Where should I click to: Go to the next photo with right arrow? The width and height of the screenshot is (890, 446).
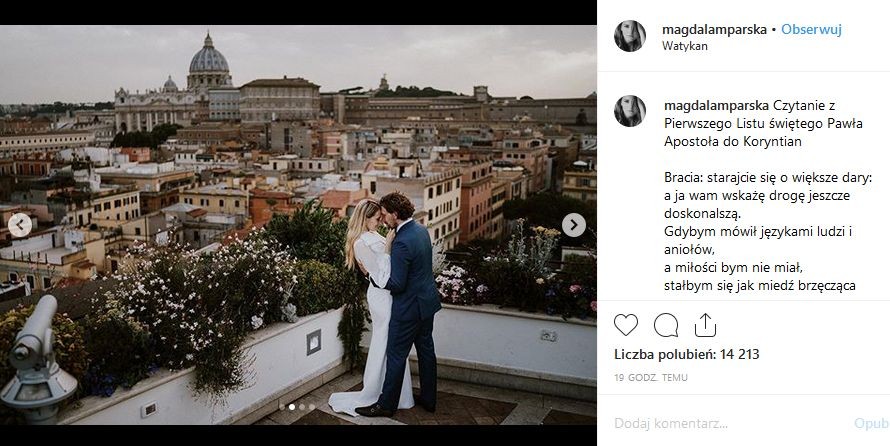click(573, 225)
